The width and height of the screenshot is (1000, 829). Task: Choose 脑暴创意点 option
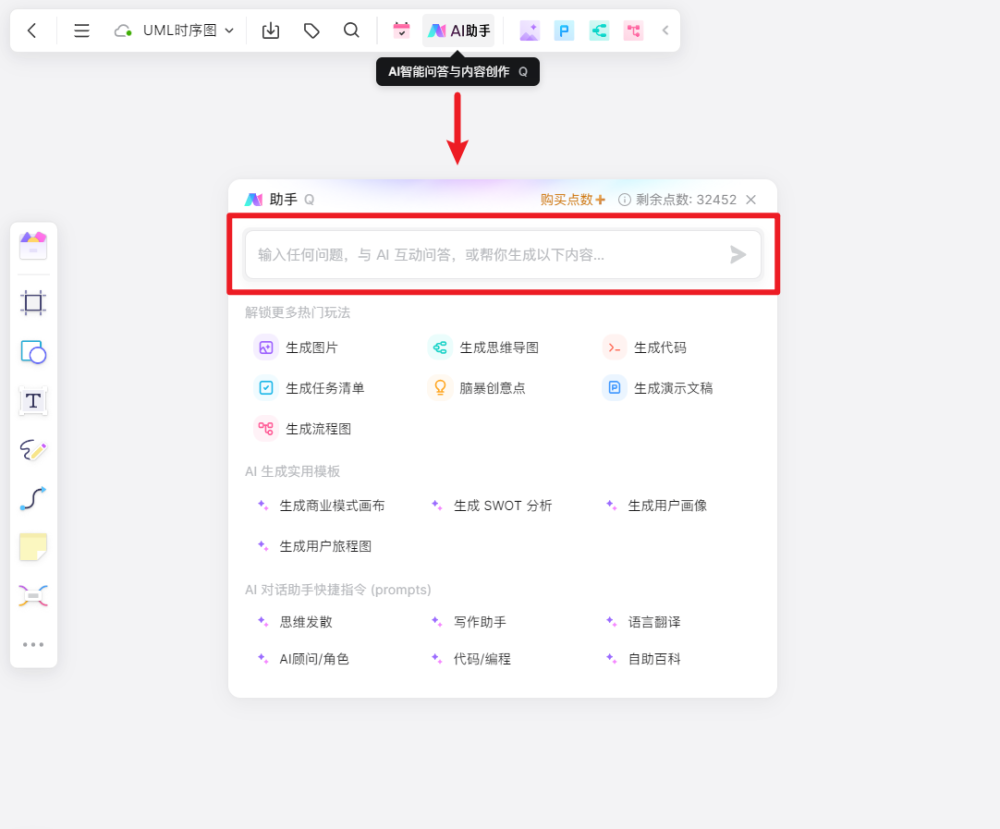477,388
